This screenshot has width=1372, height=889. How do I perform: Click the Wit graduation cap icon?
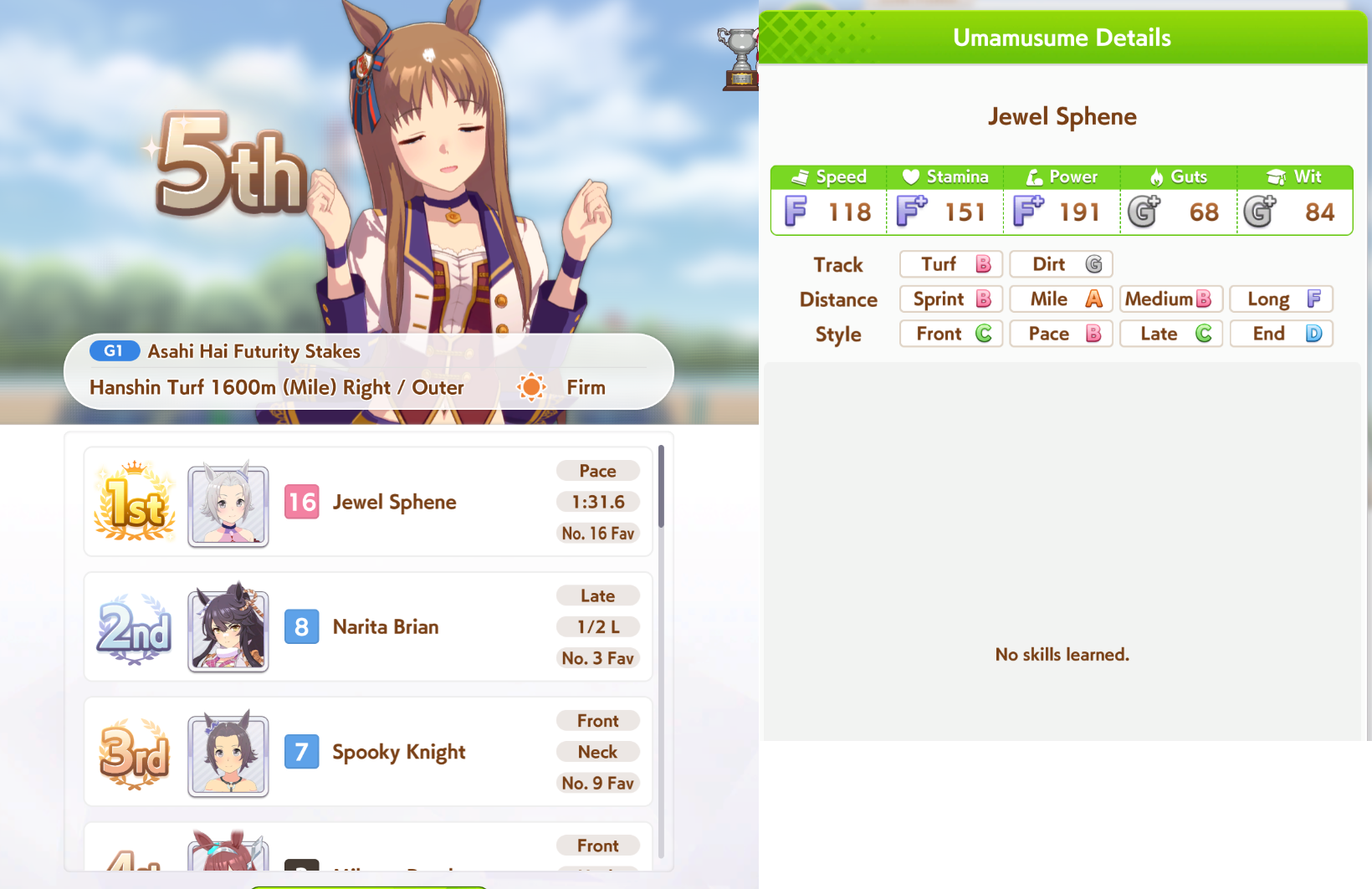coord(1277,176)
